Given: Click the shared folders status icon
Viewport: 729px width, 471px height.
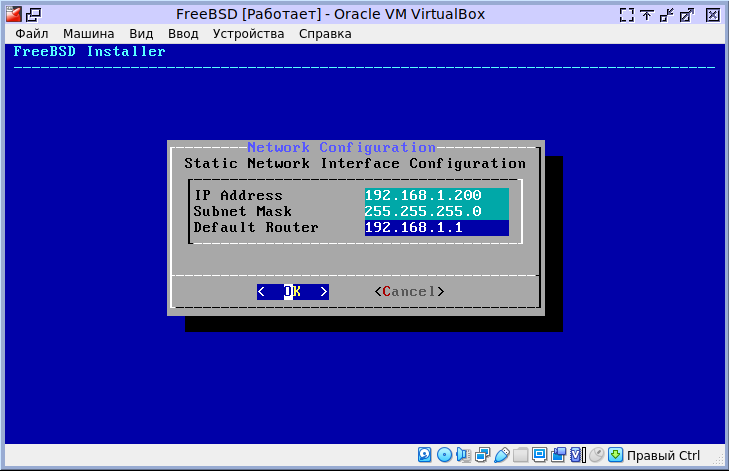Looking at the screenshot, I should coord(521,455).
